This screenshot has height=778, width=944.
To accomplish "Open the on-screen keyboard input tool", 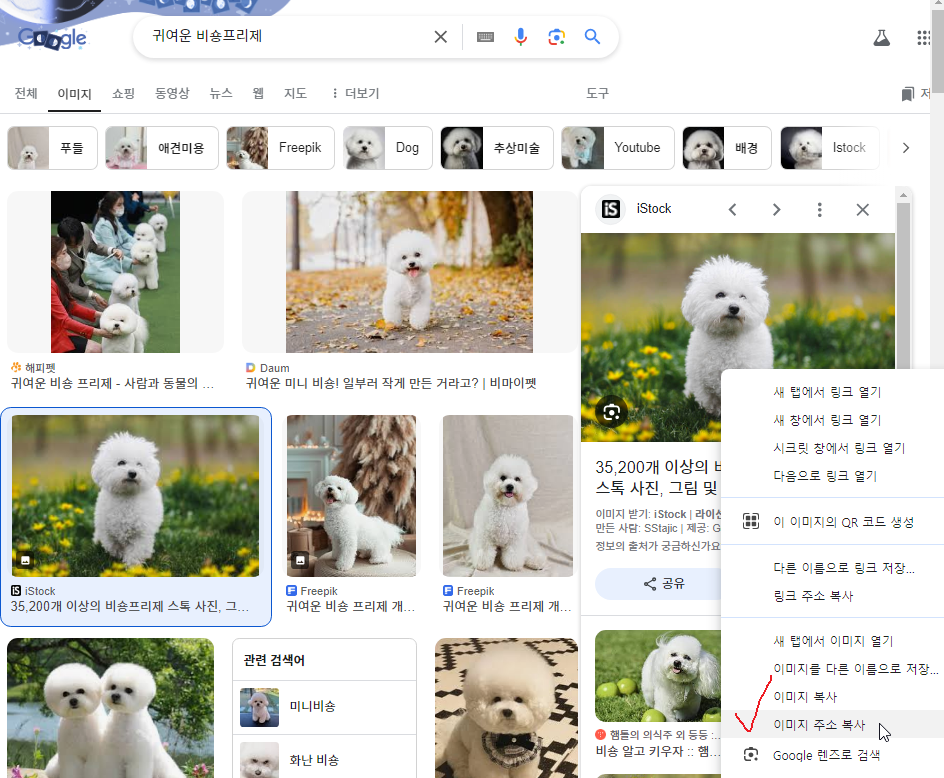I will [x=485, y=37].
